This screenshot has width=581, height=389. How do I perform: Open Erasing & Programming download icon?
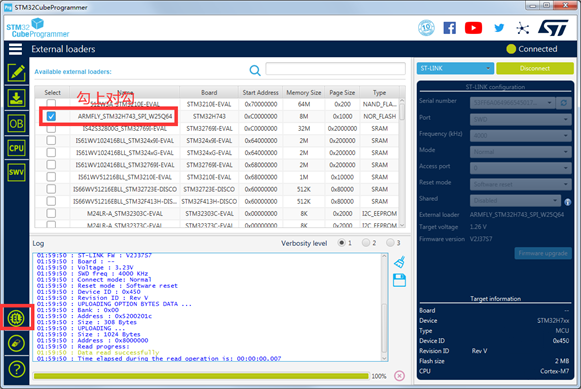pos(16,98)
